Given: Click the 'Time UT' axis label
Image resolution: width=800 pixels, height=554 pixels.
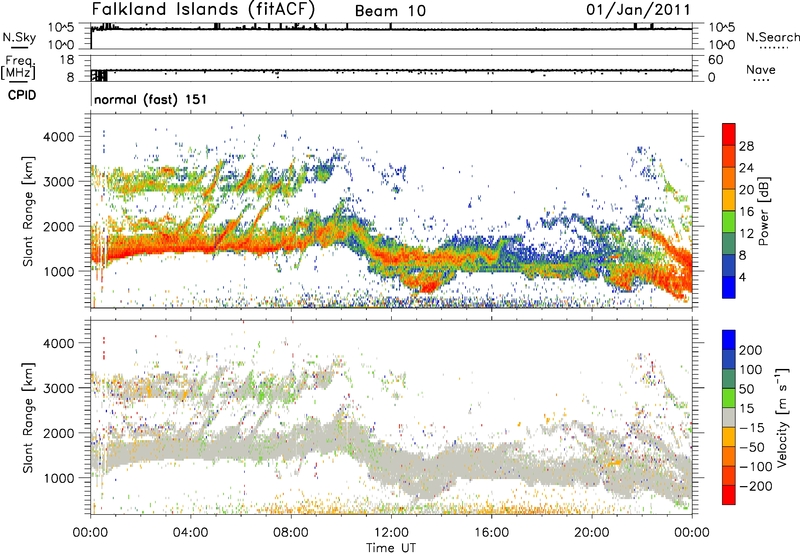Looking at the screenshot, I should pos(391,547).
